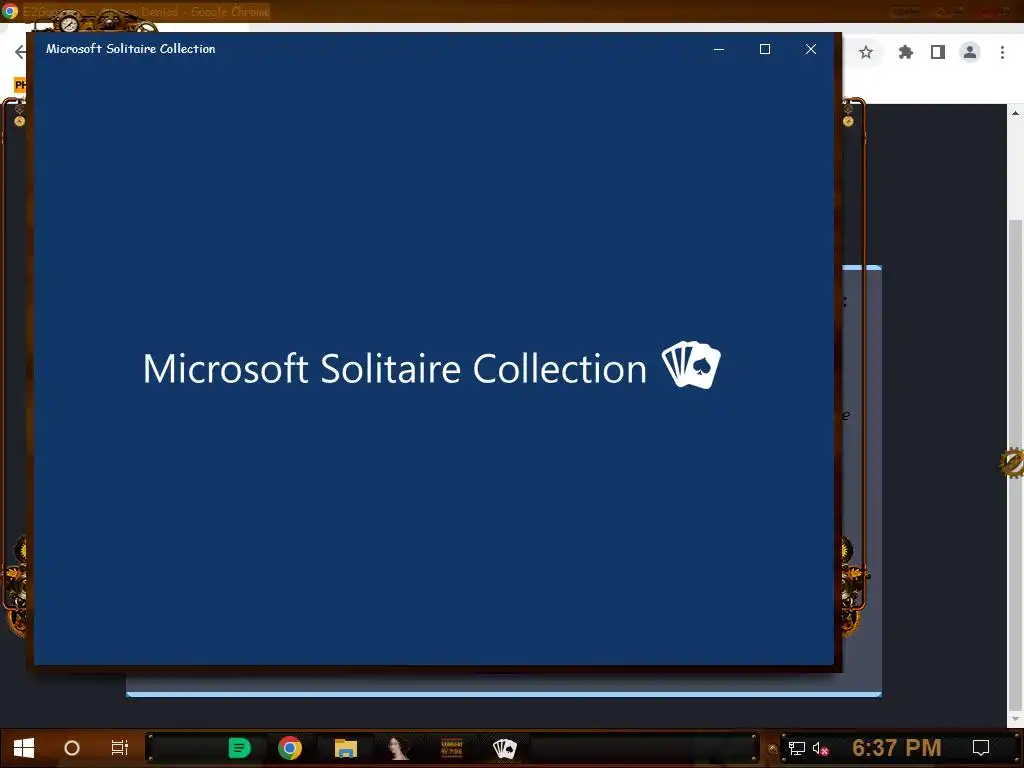The image size is (1024, 768).
Task: Open File Explorer from taskbar
Action: pyautogui.click(x=345, y=748)
